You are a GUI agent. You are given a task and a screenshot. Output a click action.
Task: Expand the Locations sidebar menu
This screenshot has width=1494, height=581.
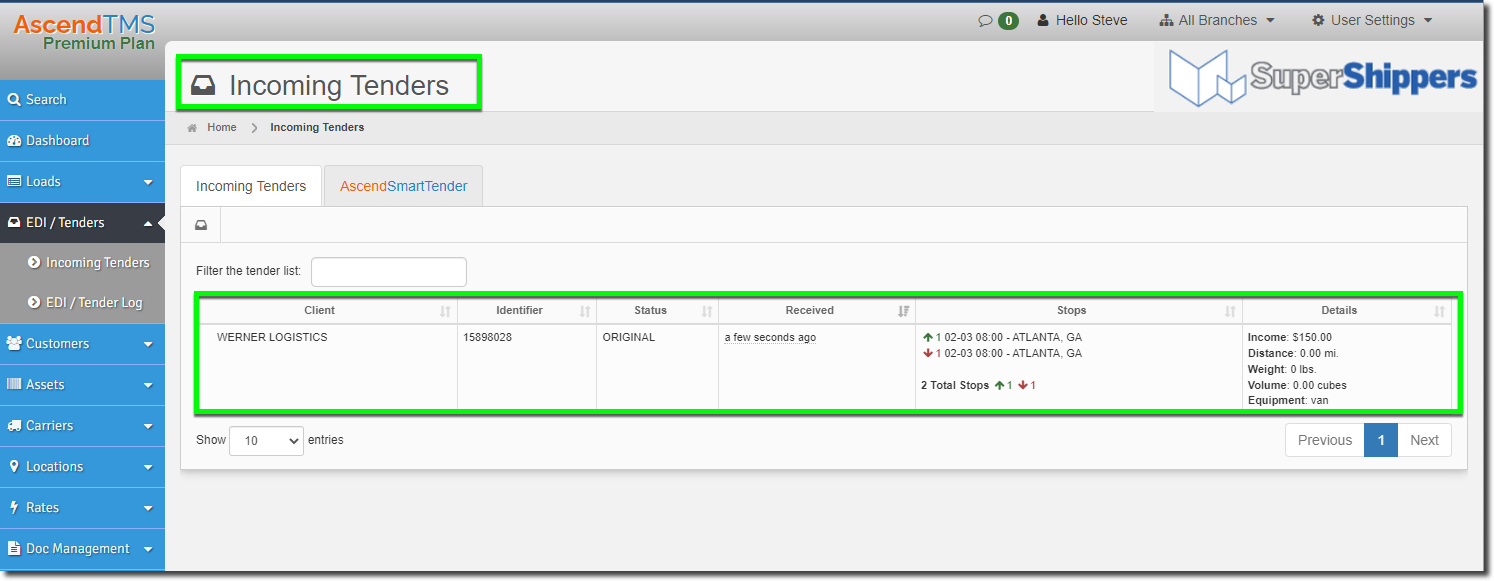148,467
